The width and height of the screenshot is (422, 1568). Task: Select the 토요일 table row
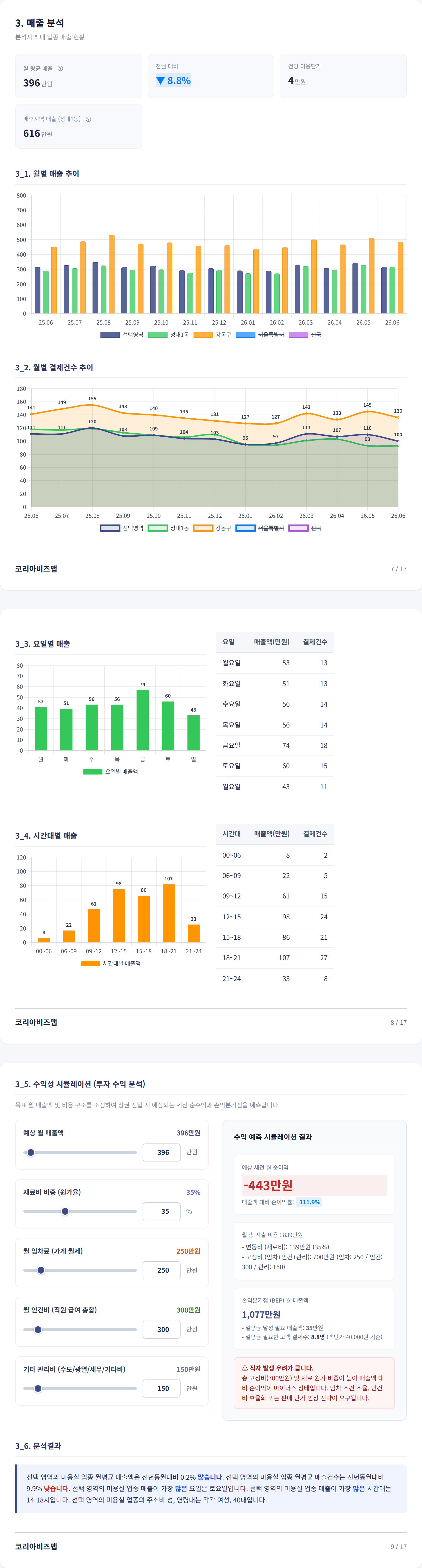click(x=275, y=766)
